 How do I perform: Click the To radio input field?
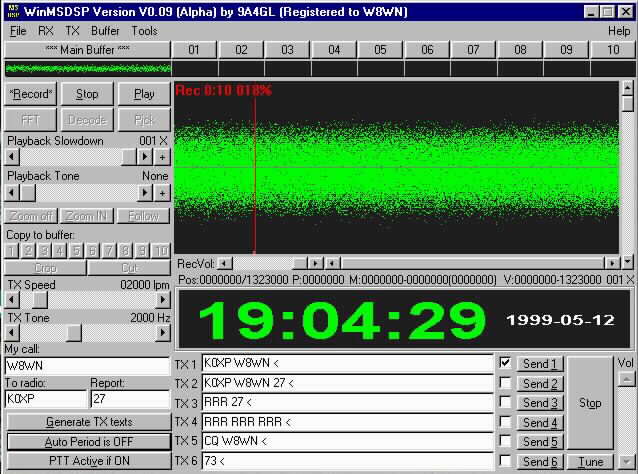[x=46, y=399]
